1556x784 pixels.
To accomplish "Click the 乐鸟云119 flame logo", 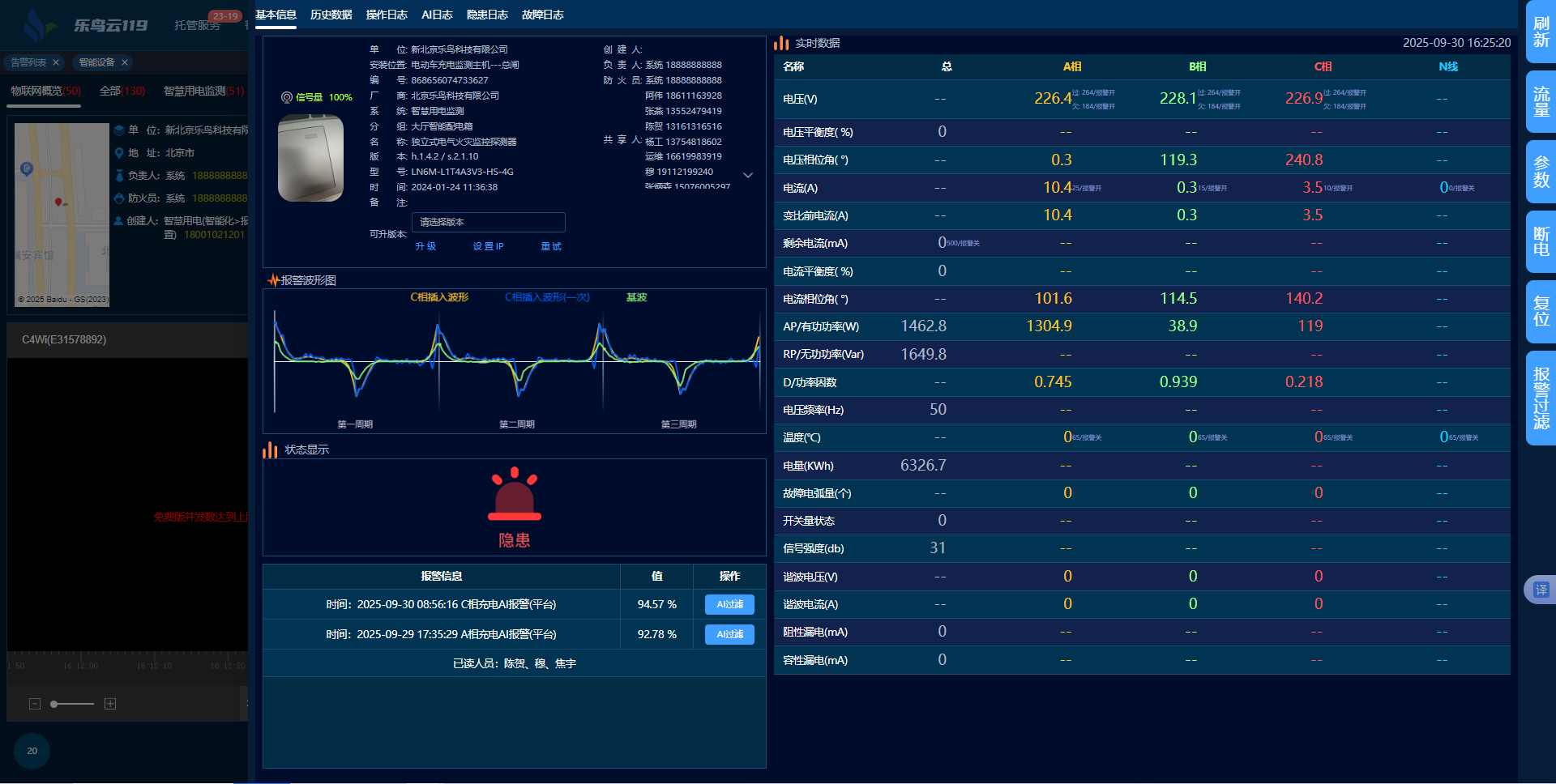I will (x=36, y=25).
